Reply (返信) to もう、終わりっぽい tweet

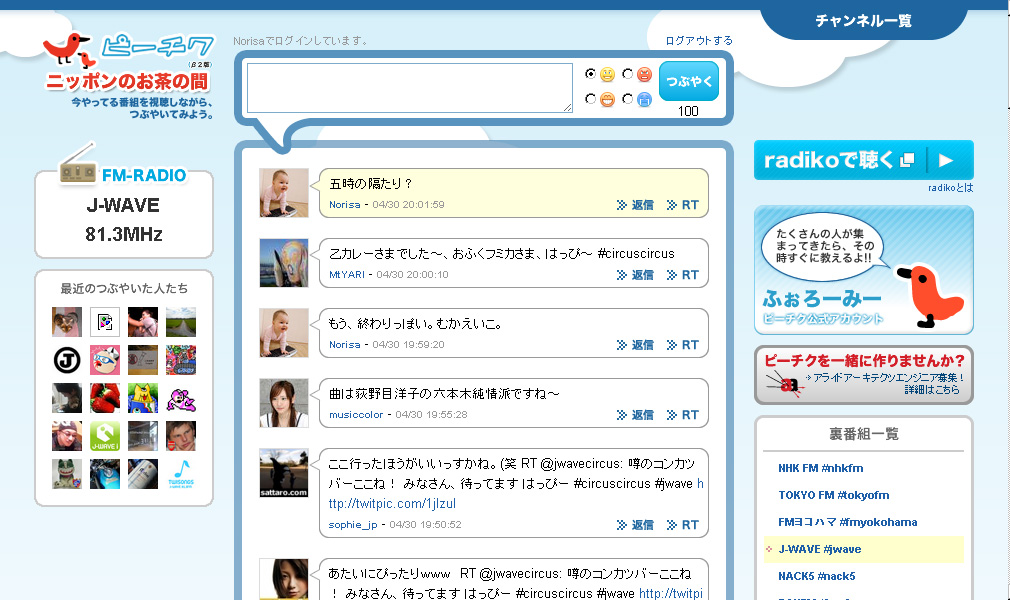tap(635, 345)
